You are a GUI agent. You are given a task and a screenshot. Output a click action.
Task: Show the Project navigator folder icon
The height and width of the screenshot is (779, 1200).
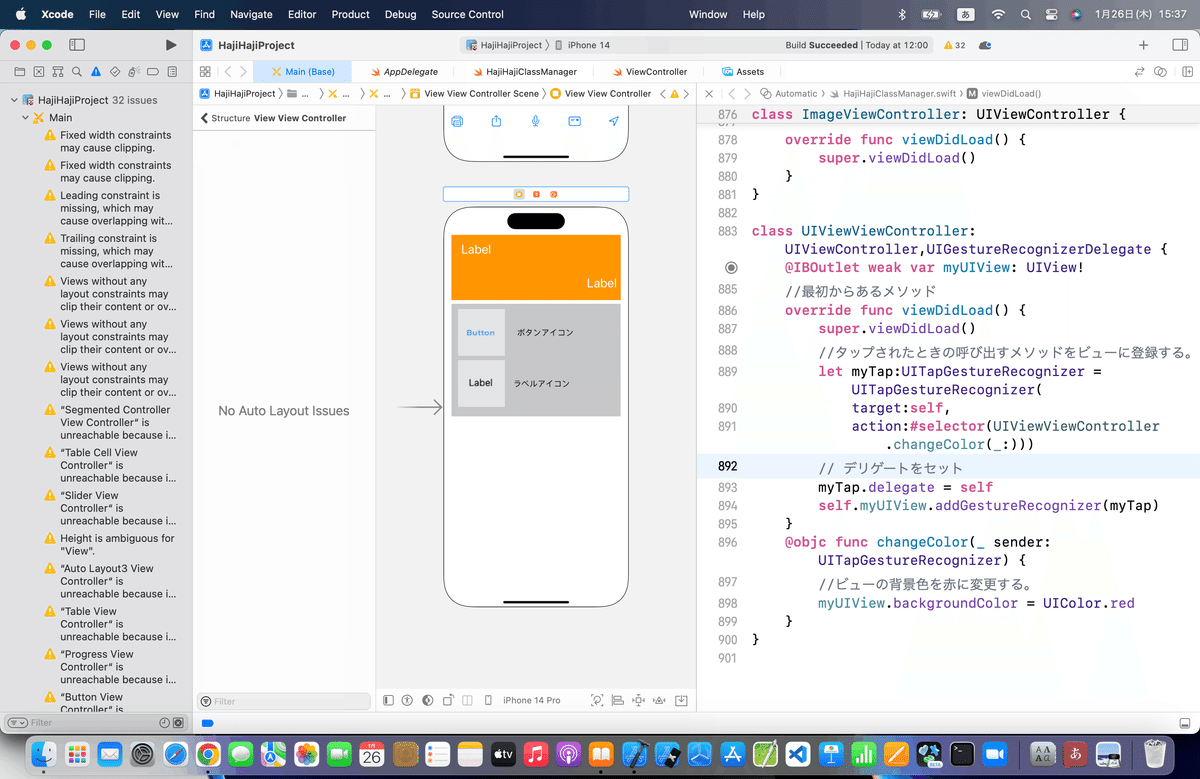(x=19, y=72)
